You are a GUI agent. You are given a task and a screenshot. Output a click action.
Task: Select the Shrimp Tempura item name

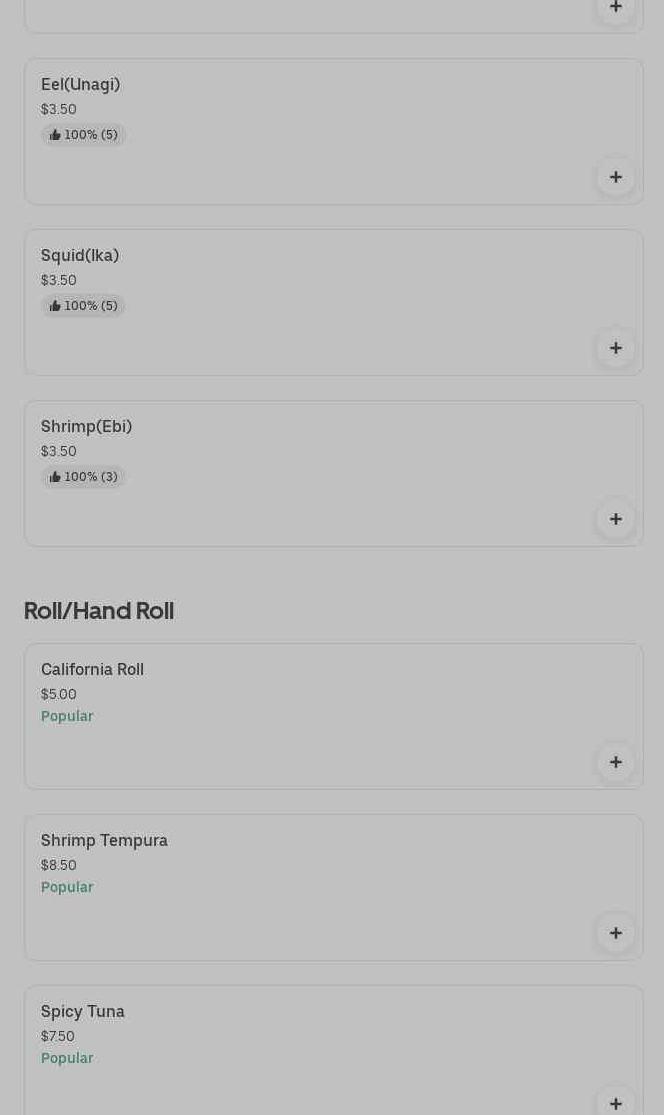pyautogui.click(x=104, y=841)
